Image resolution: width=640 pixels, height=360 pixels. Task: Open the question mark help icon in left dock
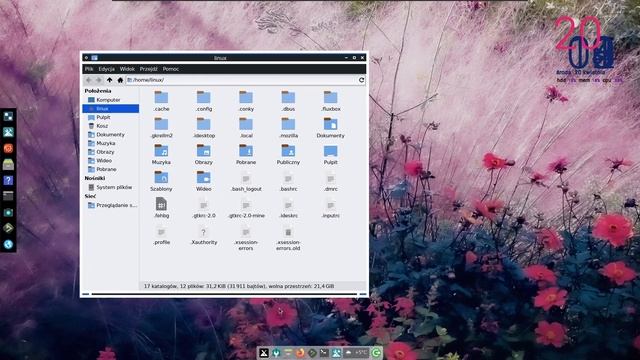click(x=8, y=180)
